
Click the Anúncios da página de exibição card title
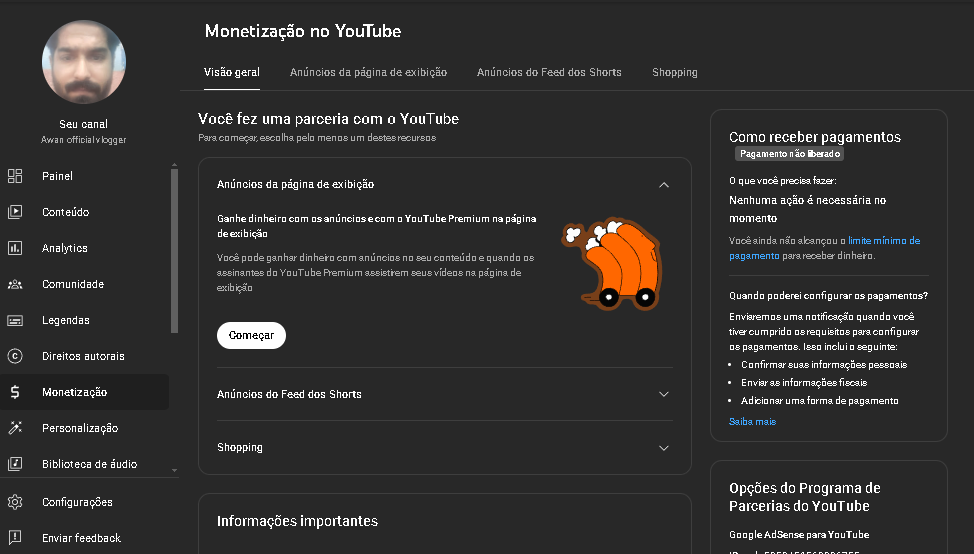295,184
